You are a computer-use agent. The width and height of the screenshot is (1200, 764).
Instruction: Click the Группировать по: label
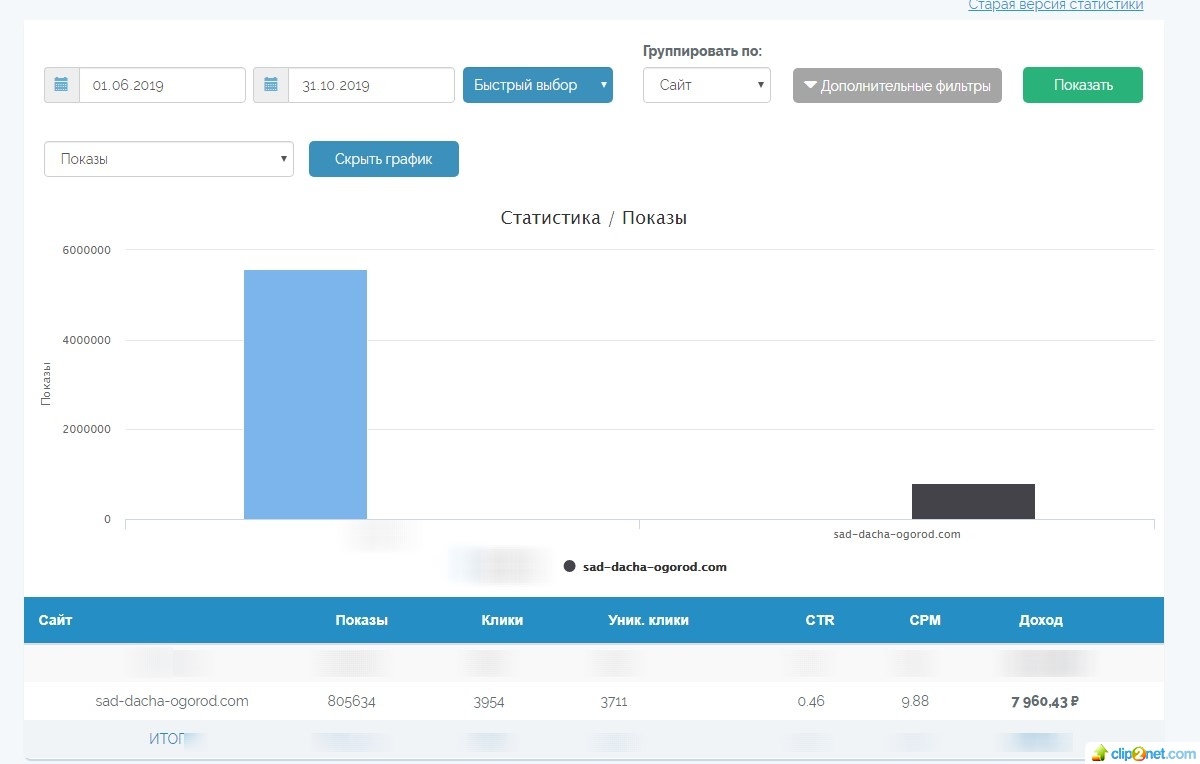702,51
